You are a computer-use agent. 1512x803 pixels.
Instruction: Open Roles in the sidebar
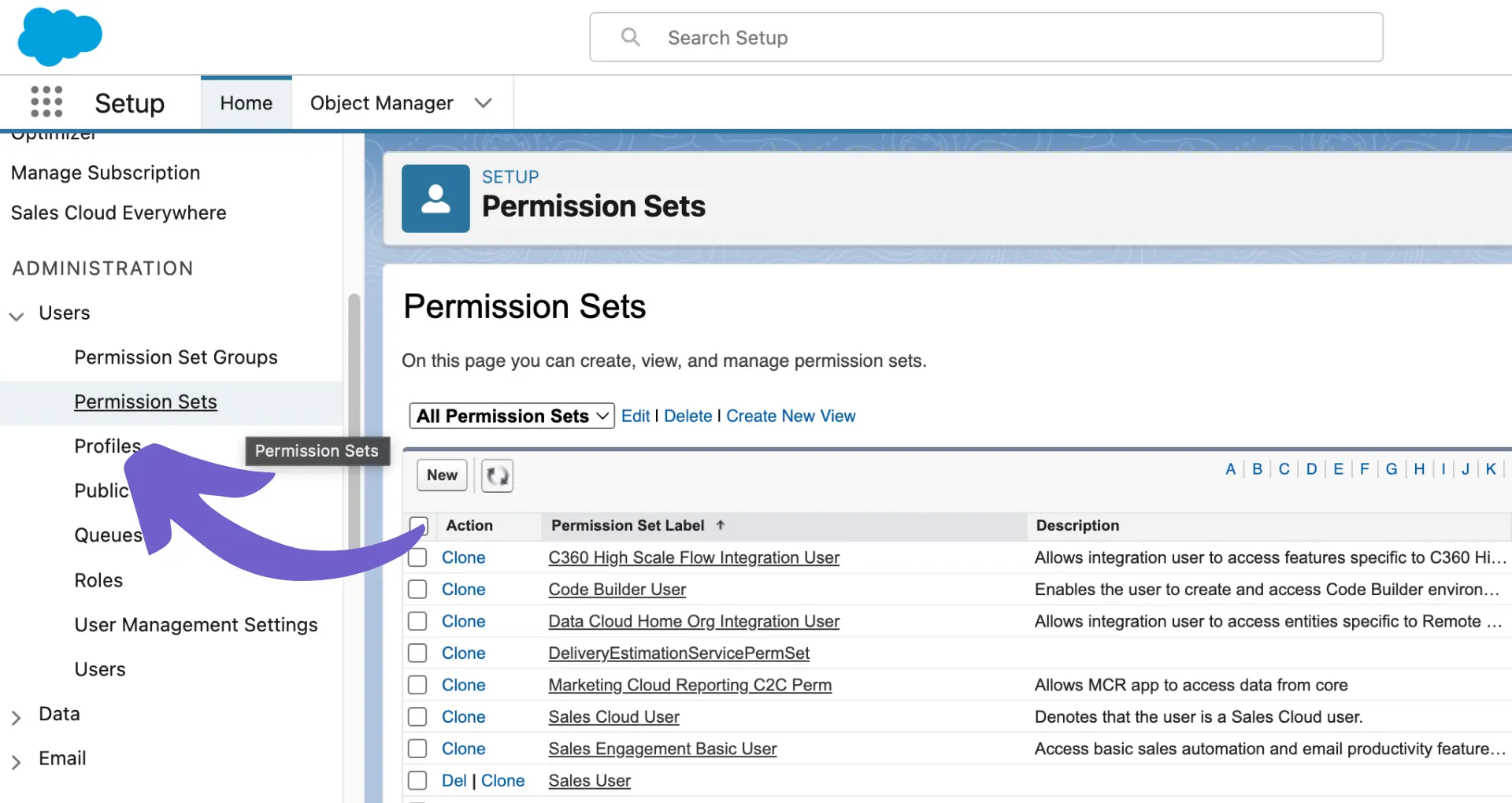[98, 580]
